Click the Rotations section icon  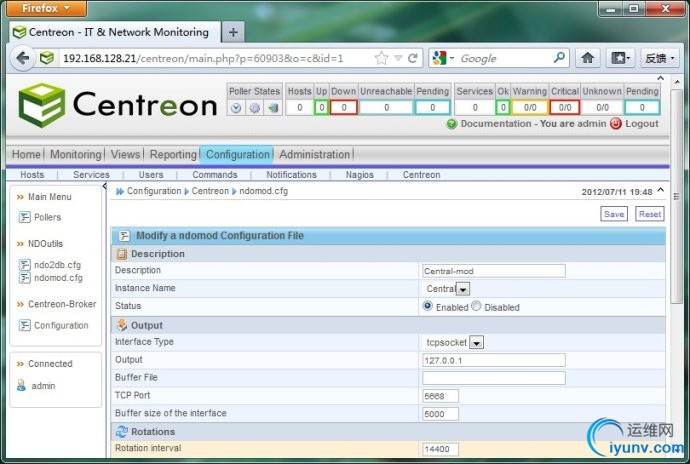(x=122, y=431)
